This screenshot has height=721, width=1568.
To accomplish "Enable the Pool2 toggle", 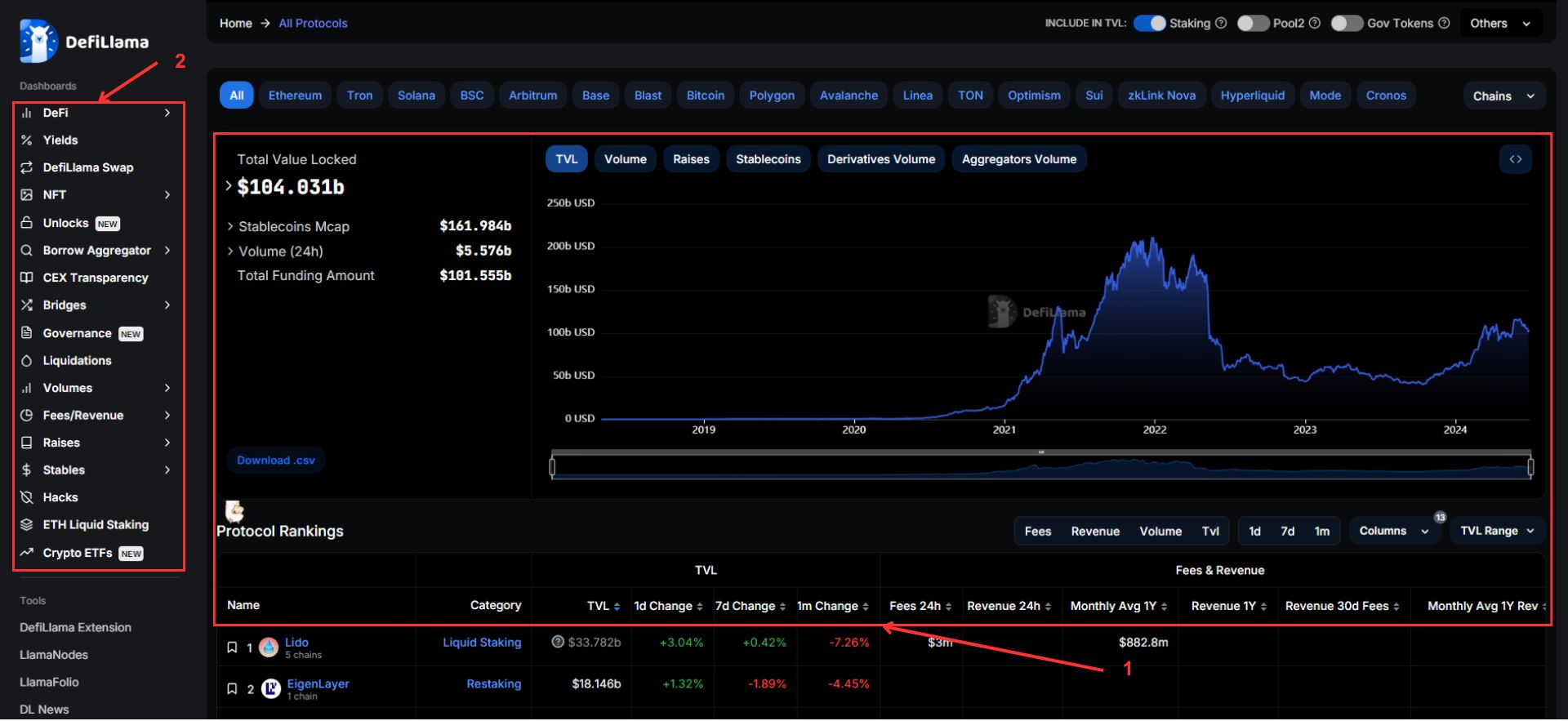I will click(1253, 24).
